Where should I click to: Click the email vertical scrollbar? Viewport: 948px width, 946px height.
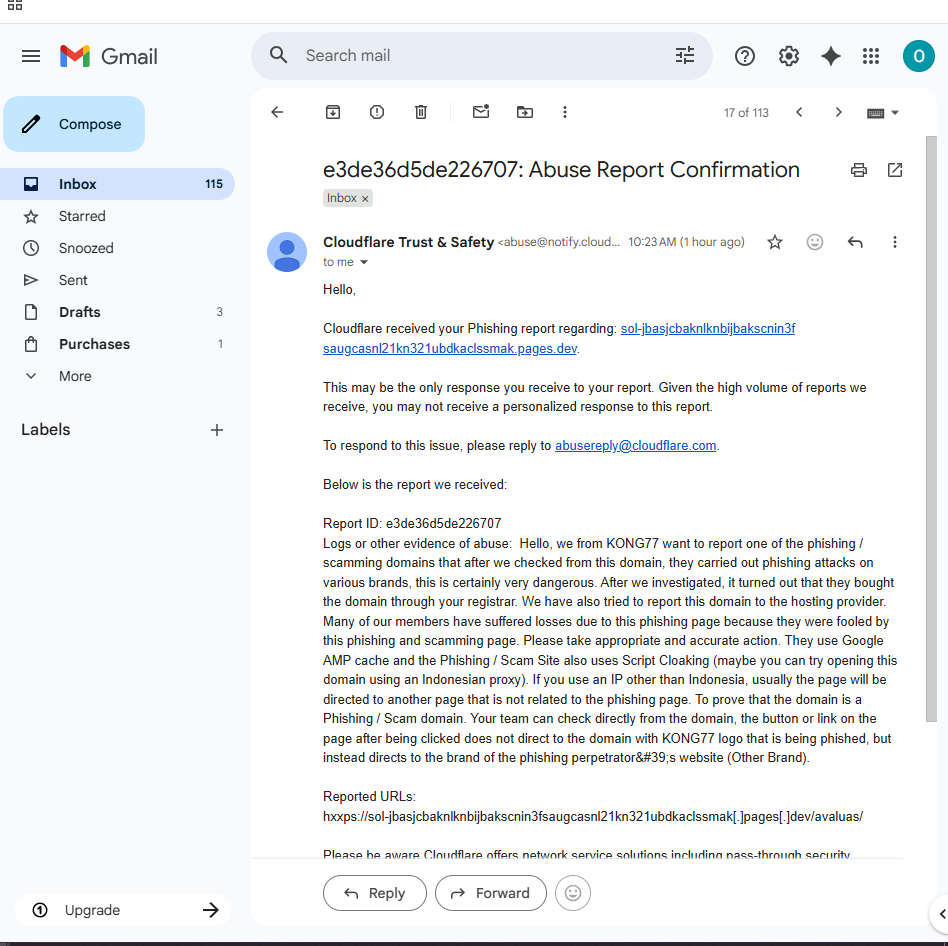(x=931, y=428)
